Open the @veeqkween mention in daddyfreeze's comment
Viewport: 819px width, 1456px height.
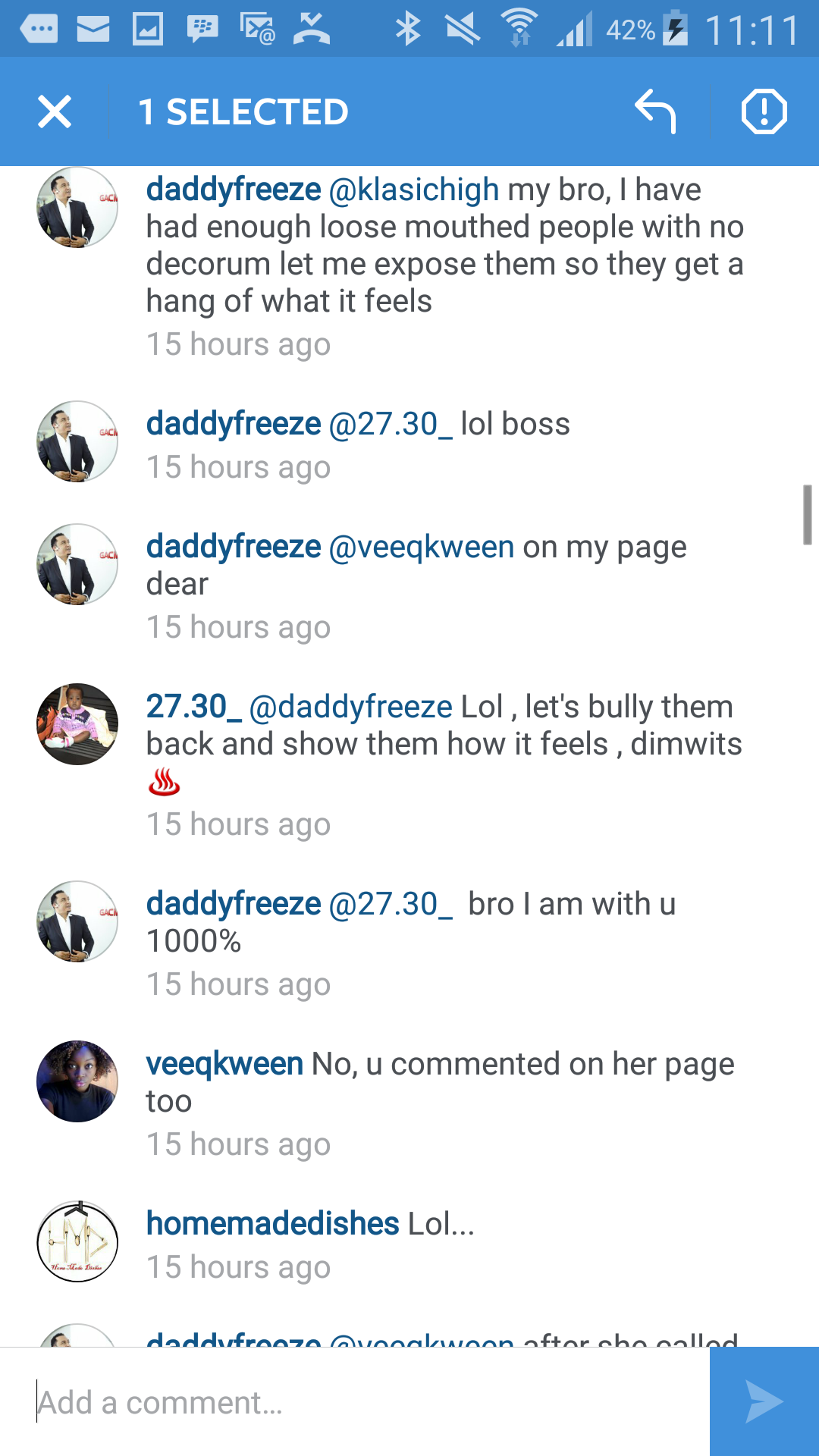tap(422, 547)
